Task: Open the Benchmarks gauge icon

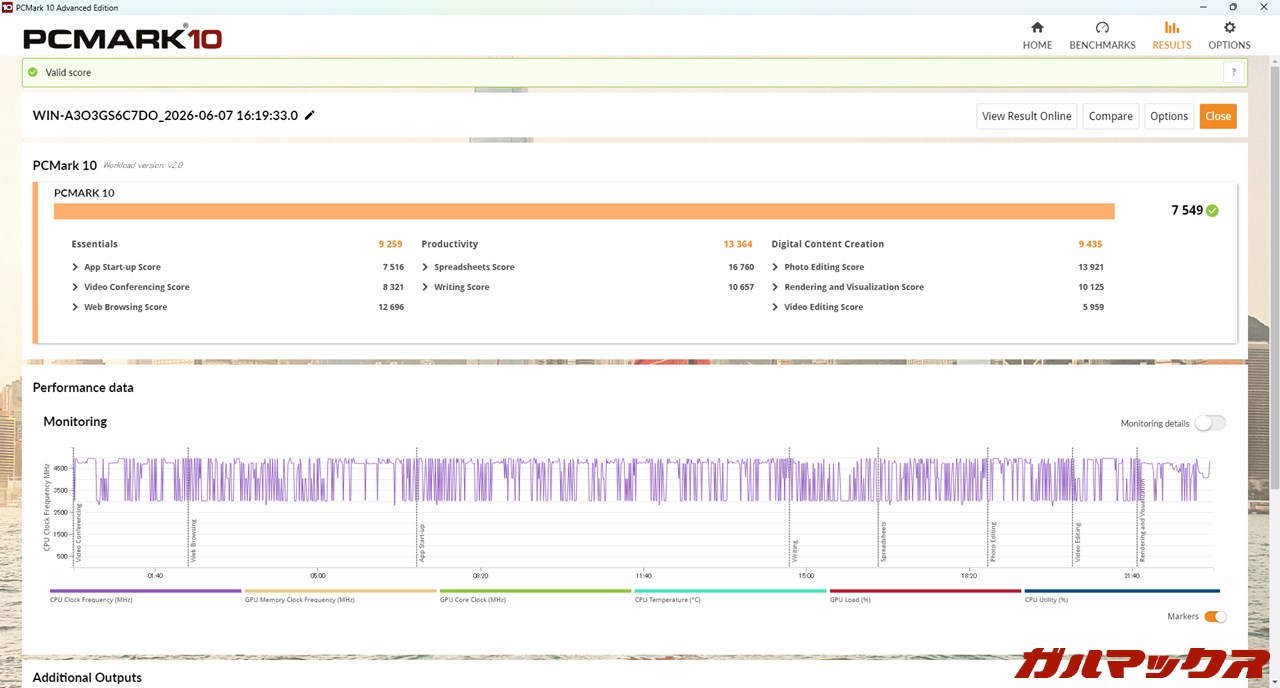Action: click(x=1102, y=28)
